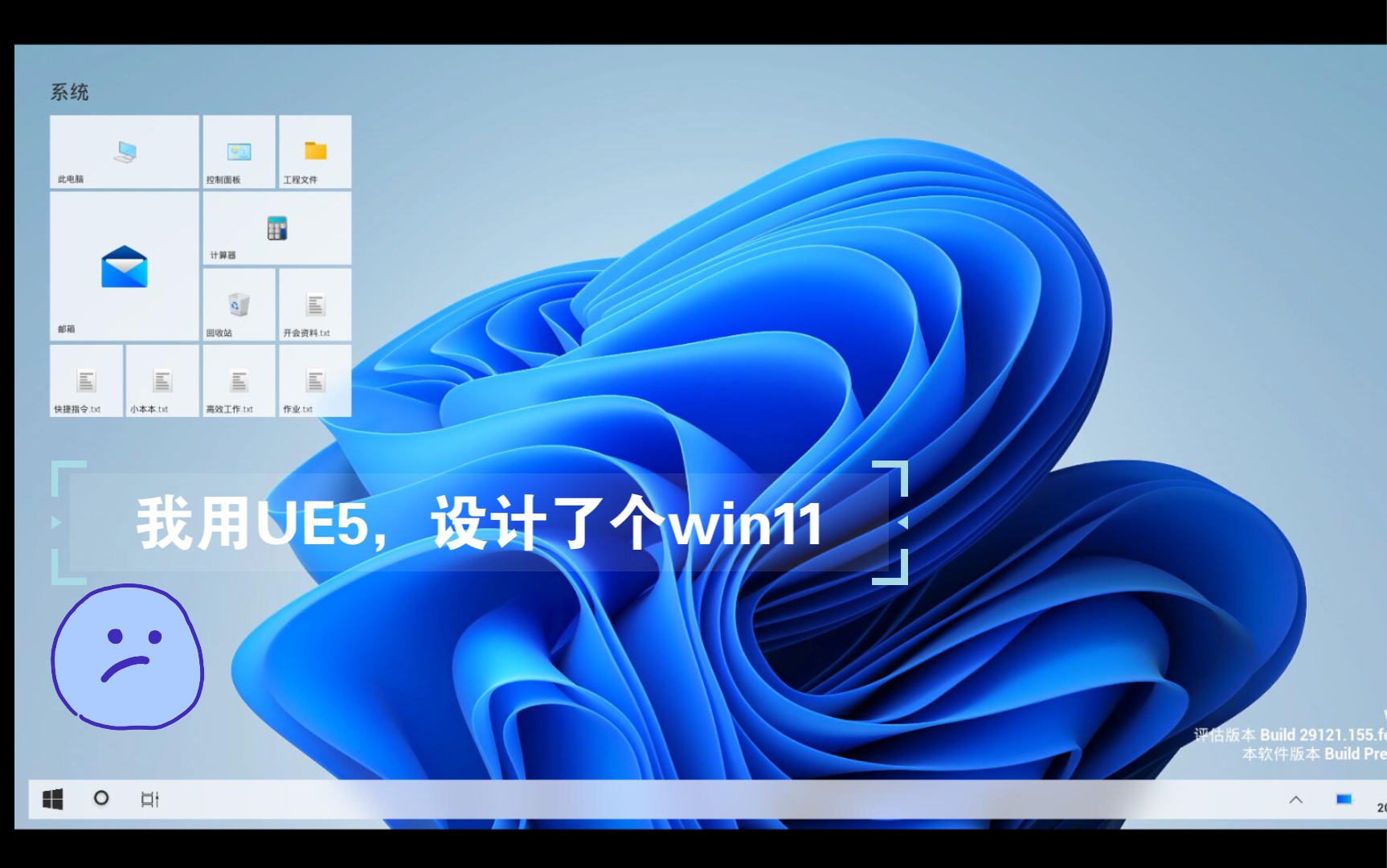Launch the 邮箱 mail tile
Viewport: 1387px width, 868px height.
point(125,266)
